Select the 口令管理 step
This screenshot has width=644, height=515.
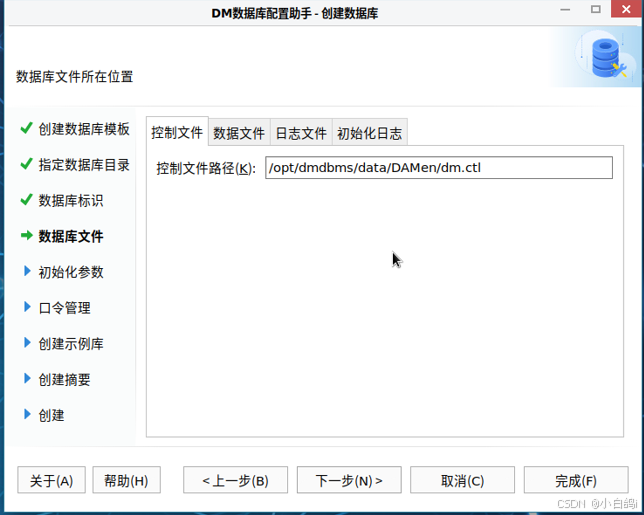point(64,308)
